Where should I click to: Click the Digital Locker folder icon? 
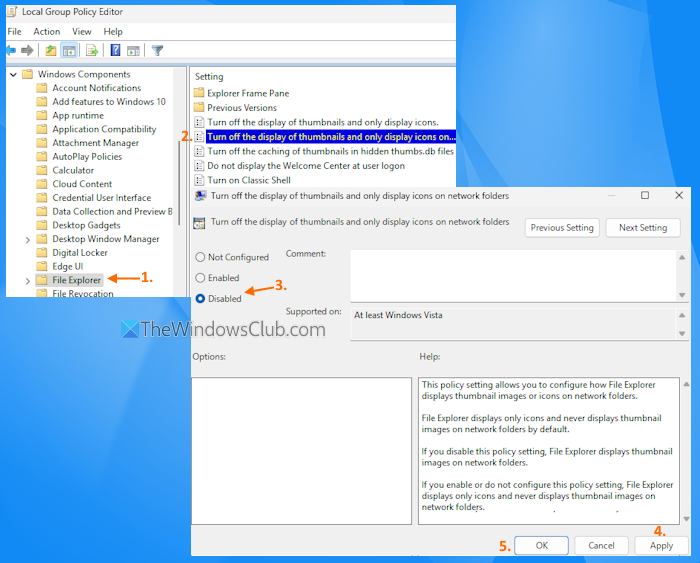point(42,253)
